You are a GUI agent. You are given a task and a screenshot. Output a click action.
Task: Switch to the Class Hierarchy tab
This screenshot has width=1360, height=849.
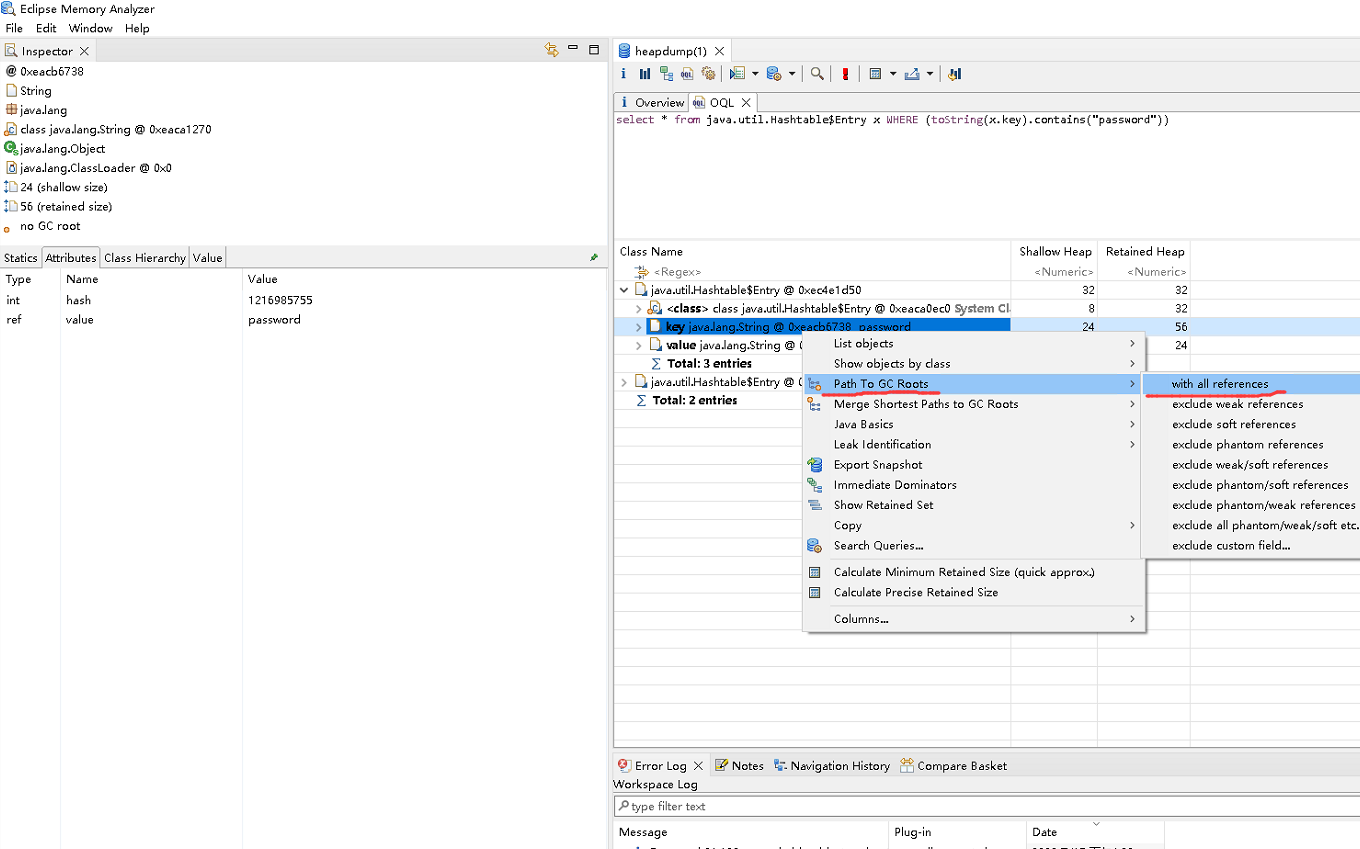(x=145, y=257)
